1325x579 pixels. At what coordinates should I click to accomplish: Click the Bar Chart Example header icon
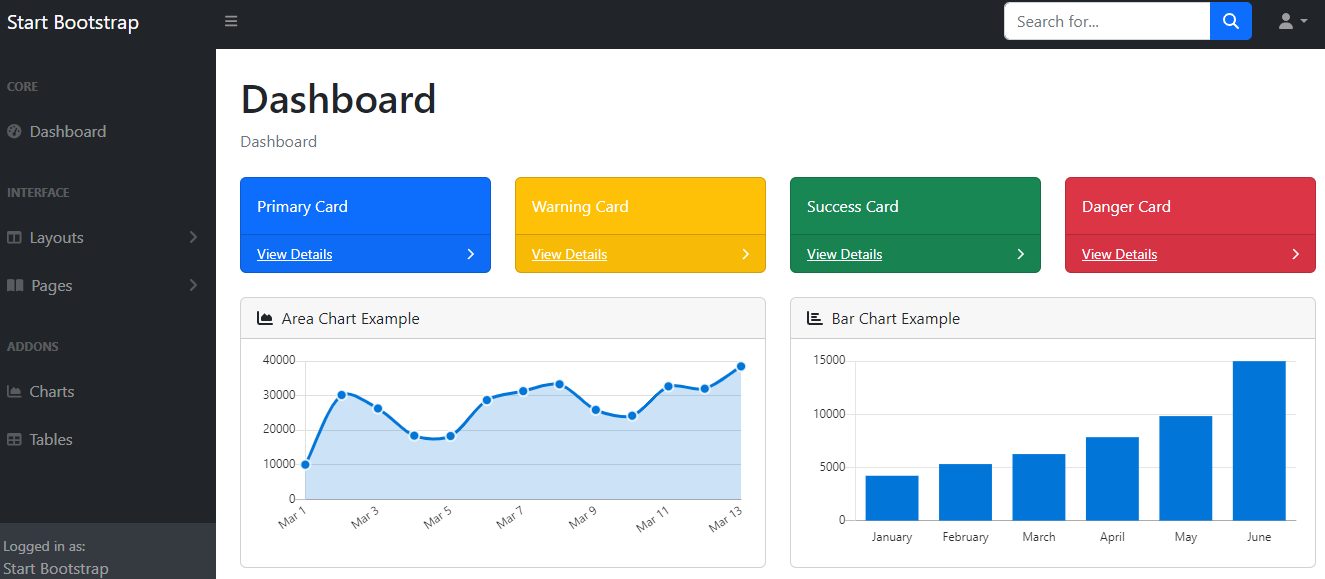[815, 319]
